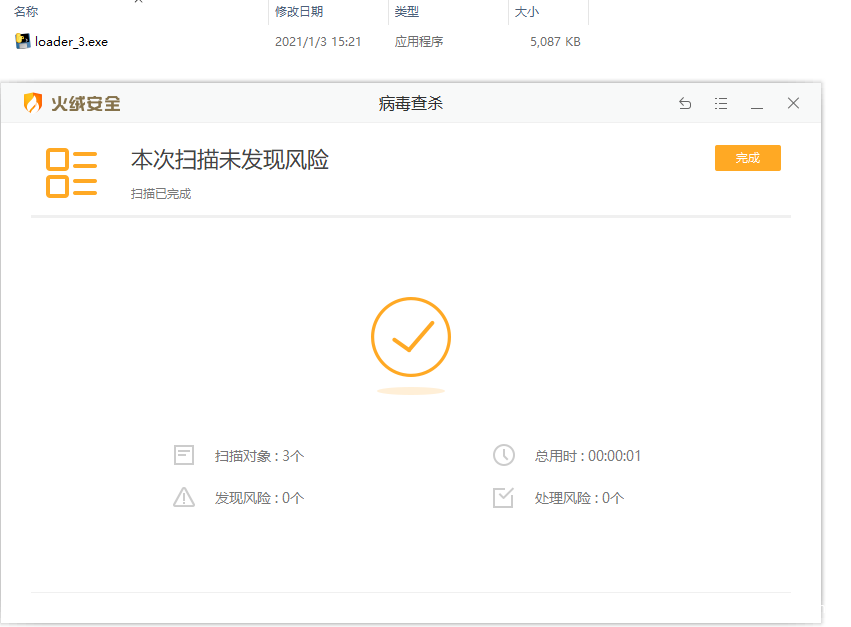851x627 pixels.
Task: Click the 本次扫描未发现风险 heading
Action: pos(230,160)
